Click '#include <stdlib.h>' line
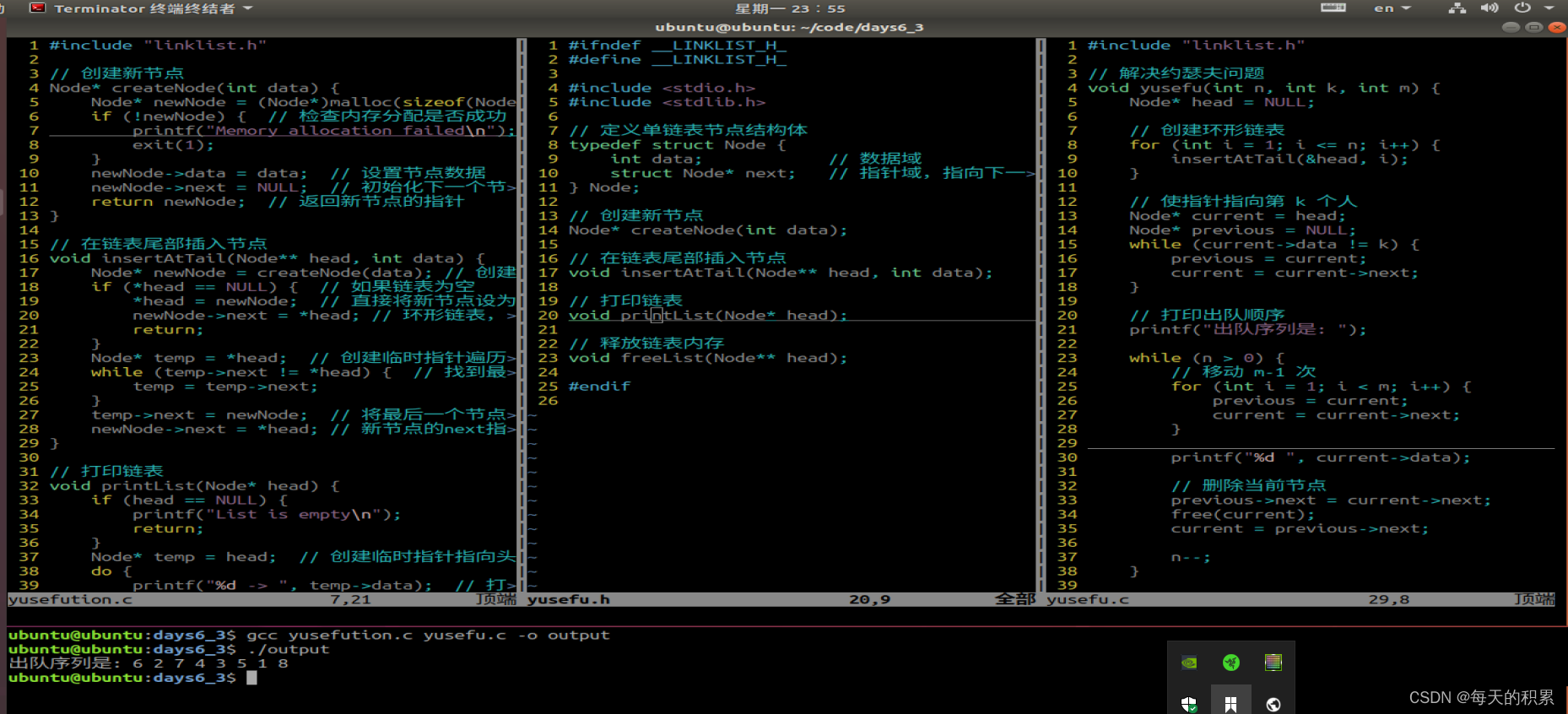This screenshot has width=1568, height=714. click(668, 102)
